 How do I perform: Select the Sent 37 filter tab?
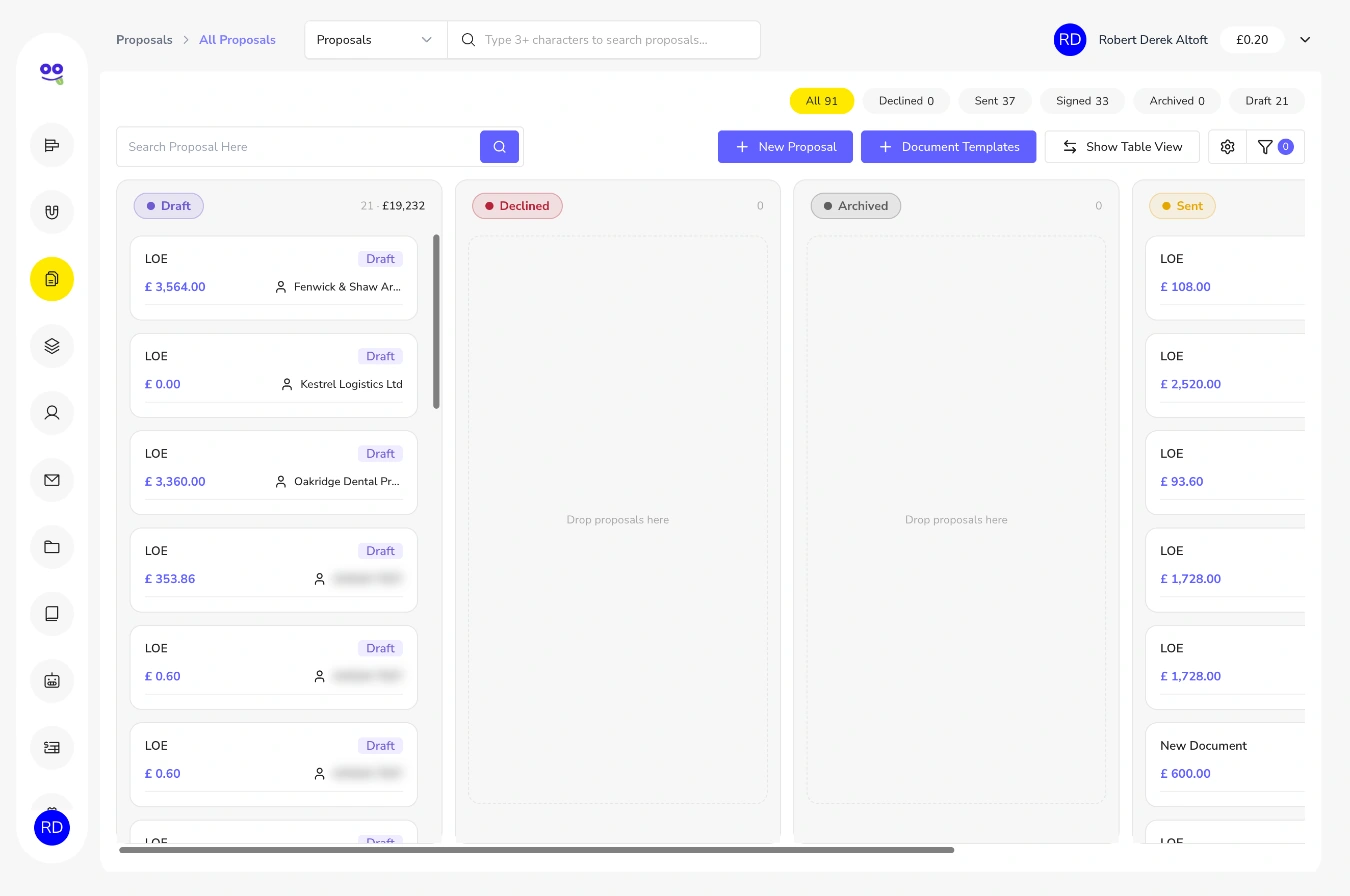click(995, 101)
